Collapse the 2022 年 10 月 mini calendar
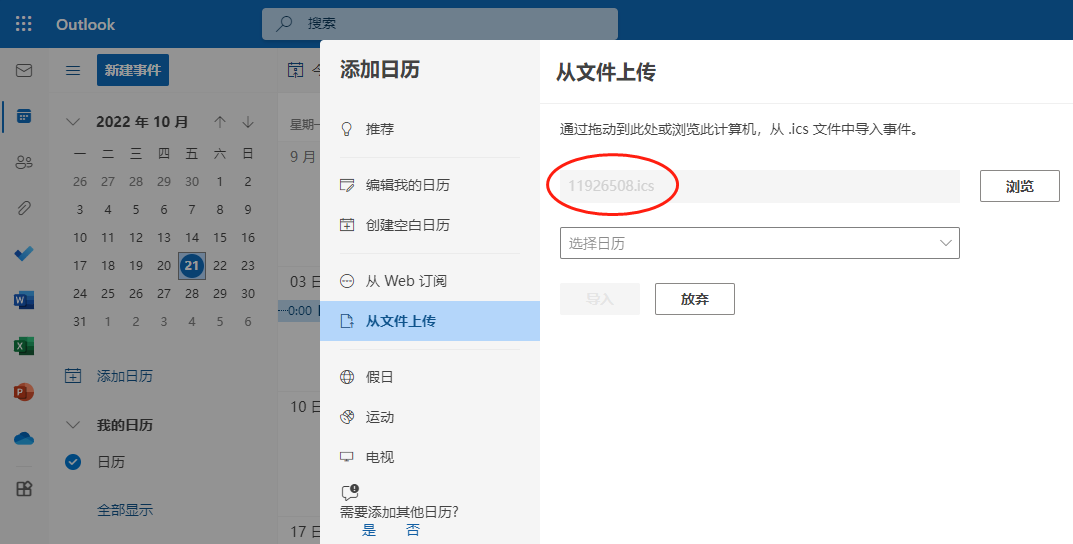This screenshot has height=544, width=1073. (x=73, y=122)
